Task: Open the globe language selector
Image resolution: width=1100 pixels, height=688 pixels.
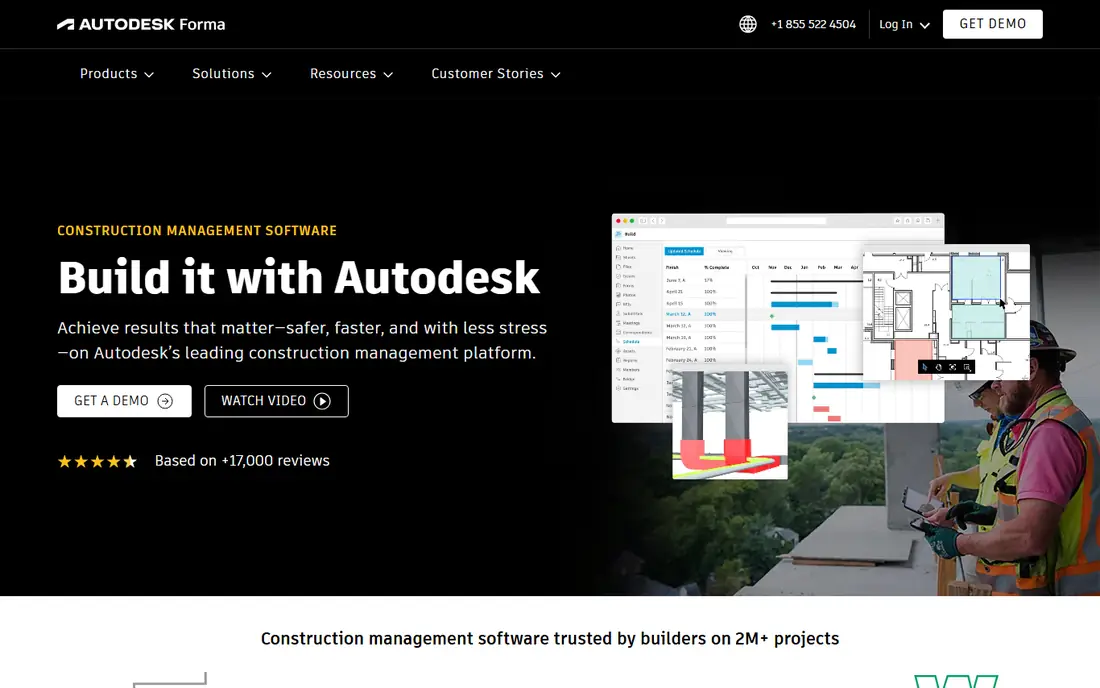Action: pos(748,25)
